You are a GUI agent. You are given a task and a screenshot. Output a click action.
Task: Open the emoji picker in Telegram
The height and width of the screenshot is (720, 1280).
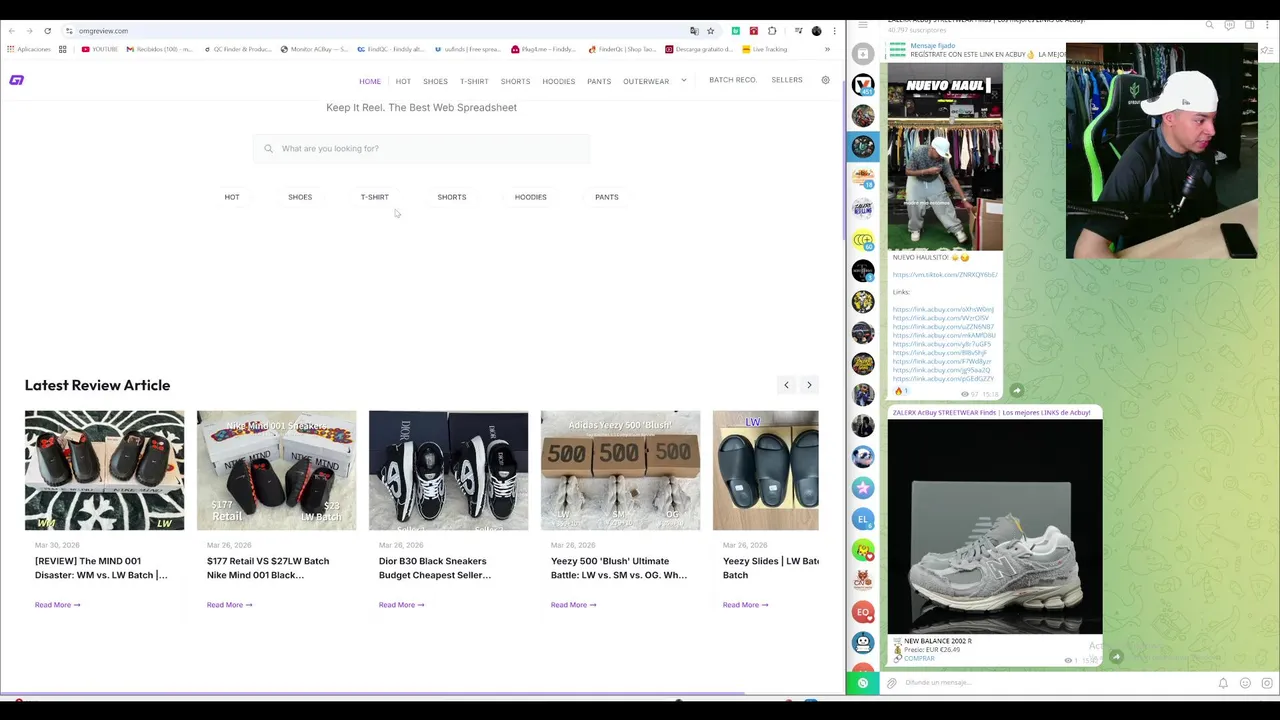pyautogui.click(x=1245, y=683)
